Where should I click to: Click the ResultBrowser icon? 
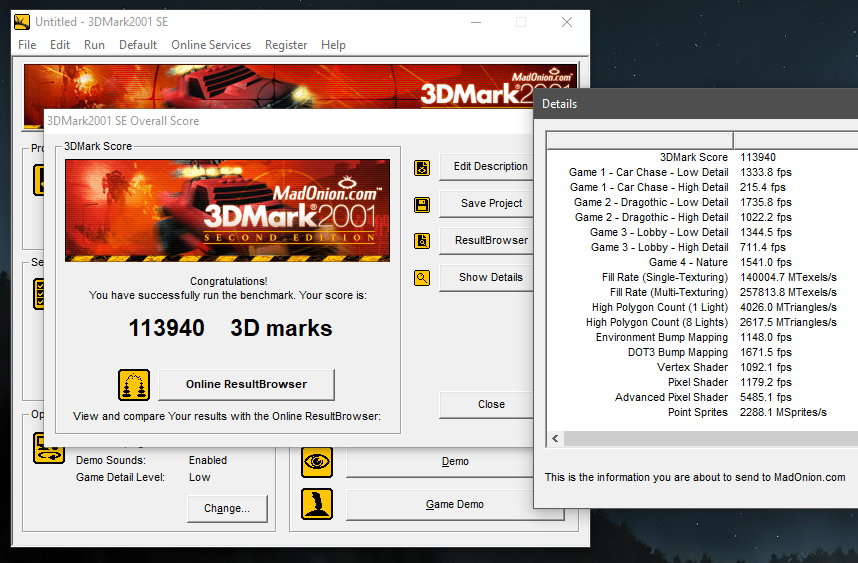tap(422, 241)
